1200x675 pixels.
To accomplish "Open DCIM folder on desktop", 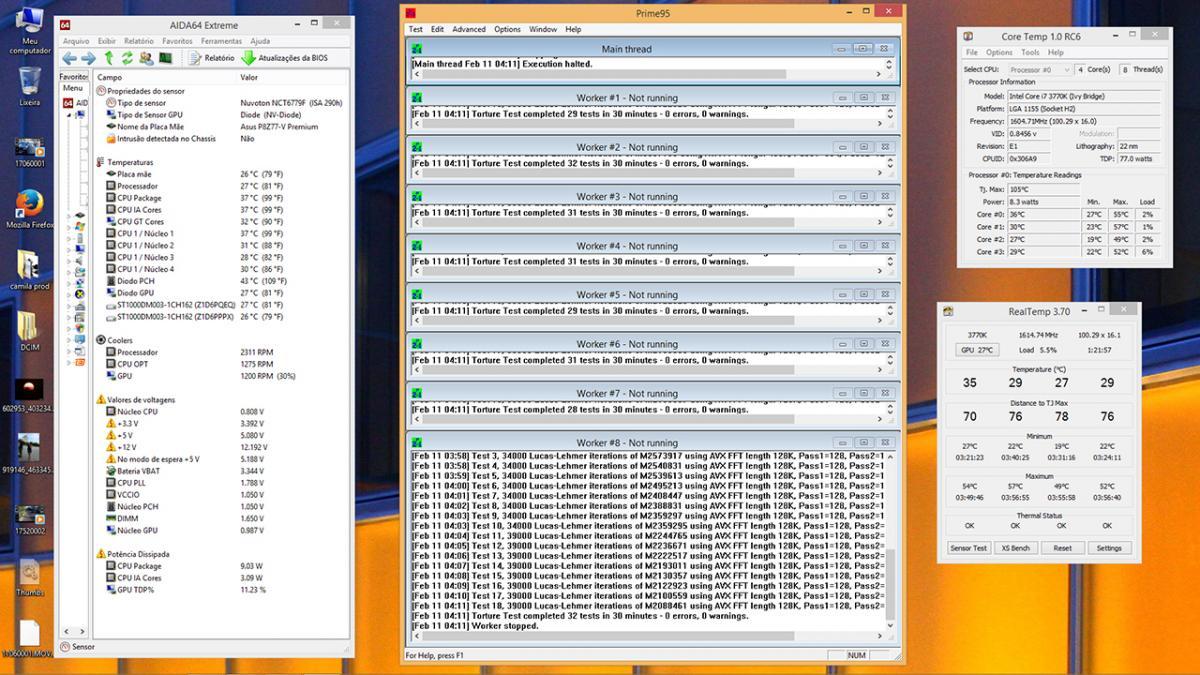I will [x=29, y=331].
